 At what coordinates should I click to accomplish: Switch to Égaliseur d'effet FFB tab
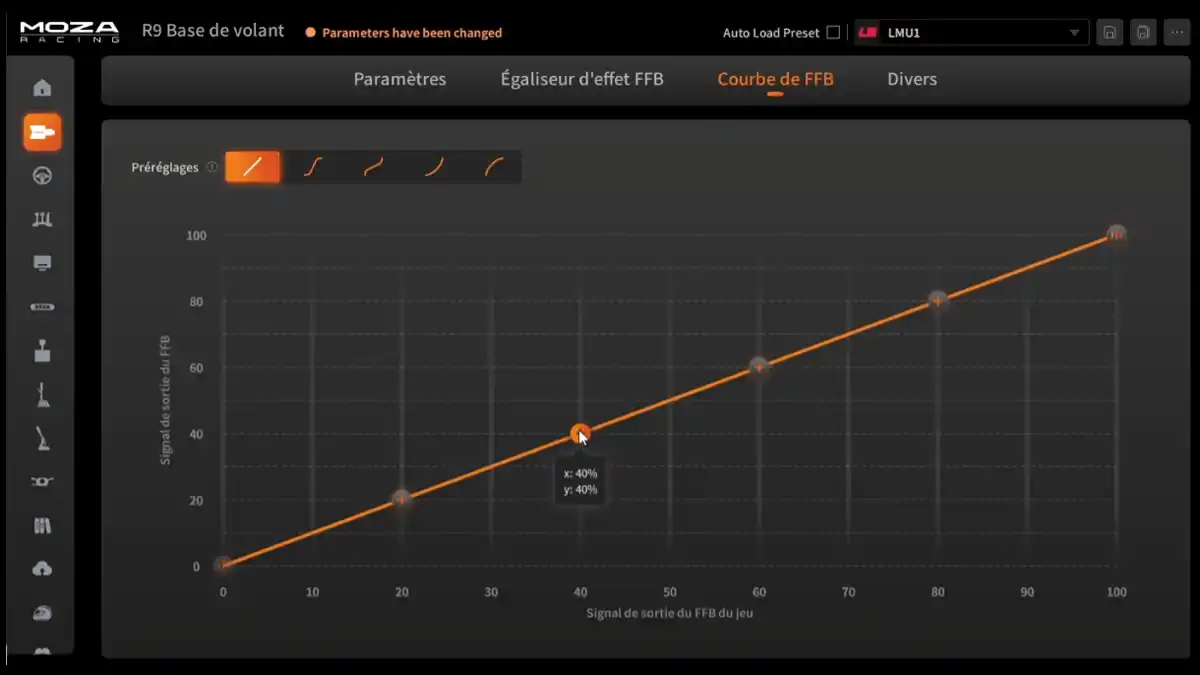(582, 79)
